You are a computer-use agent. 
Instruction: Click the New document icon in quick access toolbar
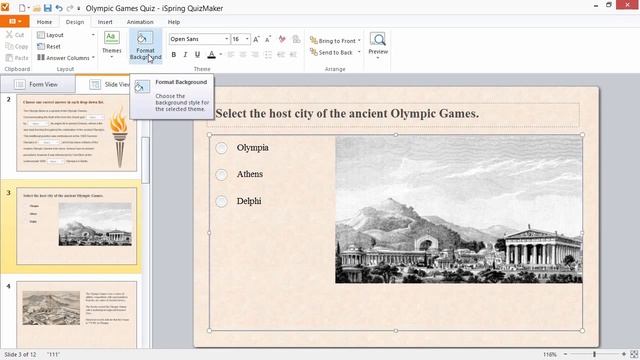coord(22,8)
